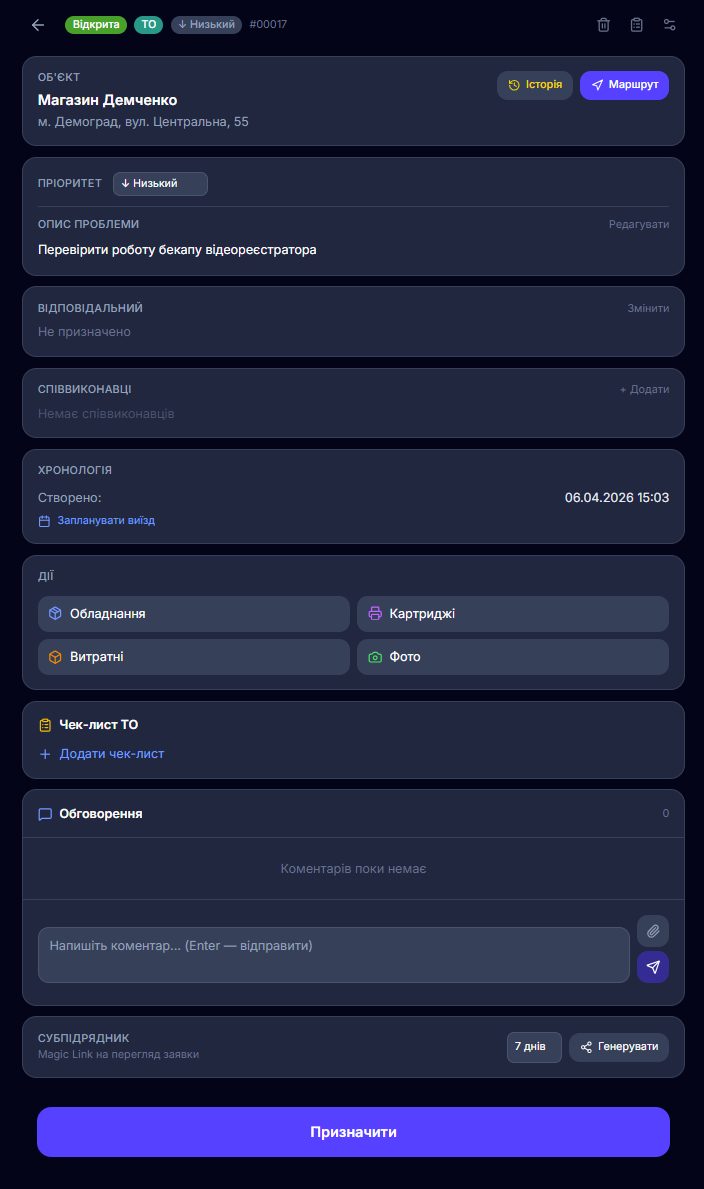
Task: Go back using the left arrow icon
Action: [38, 25]
